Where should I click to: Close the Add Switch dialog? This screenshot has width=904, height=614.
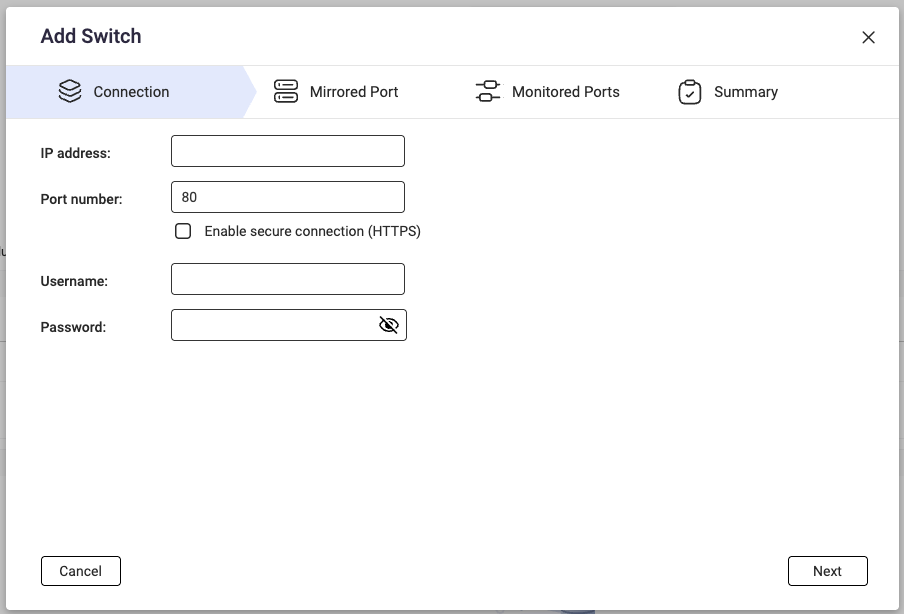868,37
